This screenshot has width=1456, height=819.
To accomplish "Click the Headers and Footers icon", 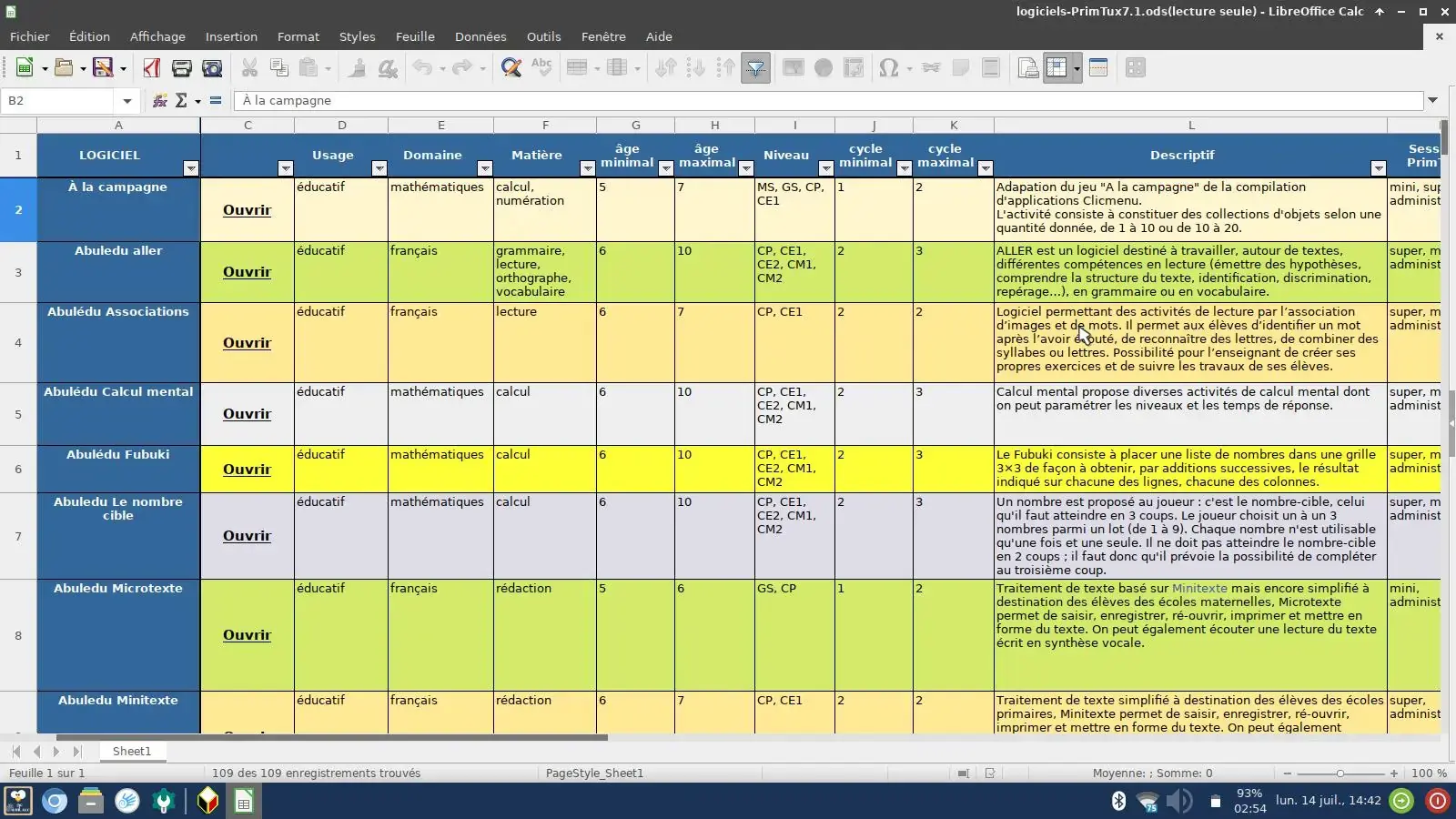I will tap(991, 68).
